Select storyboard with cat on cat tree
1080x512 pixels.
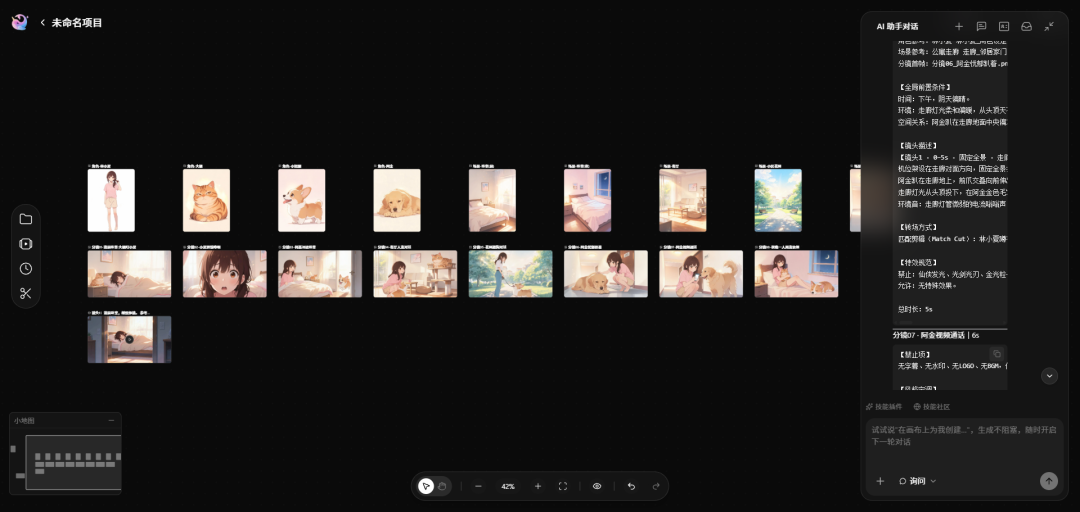(x=415, y=274)
